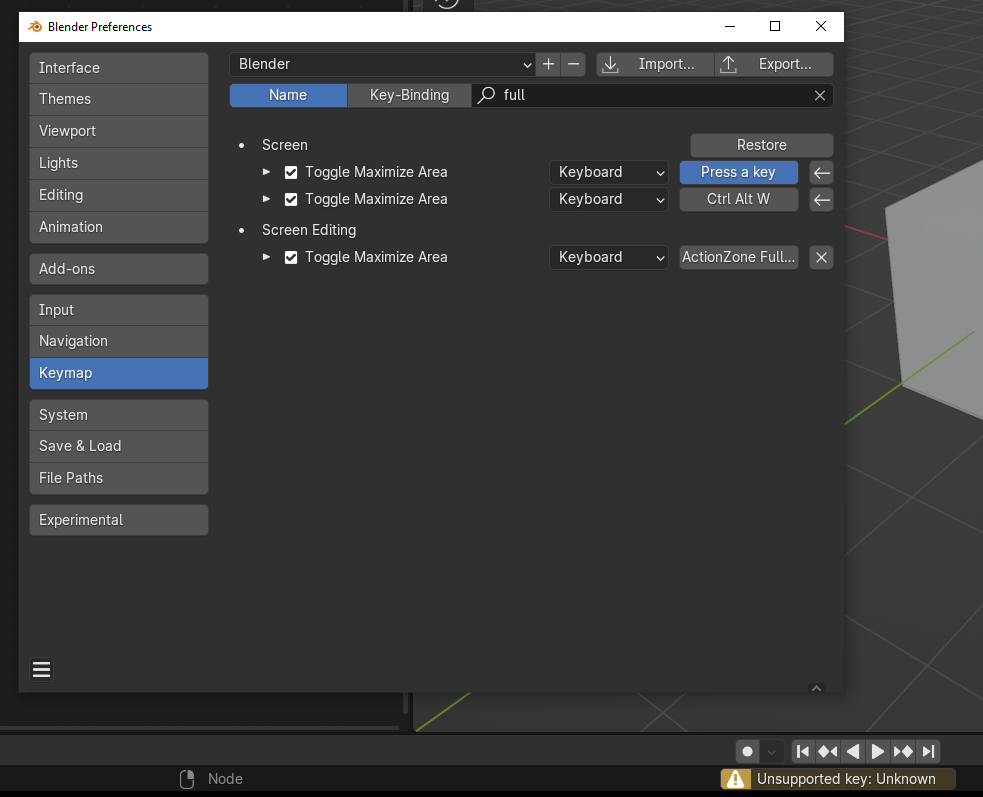Screen dimensions: 983x797
Task: Add a new keymap preset with plus icon
Action: pos(548,64)
